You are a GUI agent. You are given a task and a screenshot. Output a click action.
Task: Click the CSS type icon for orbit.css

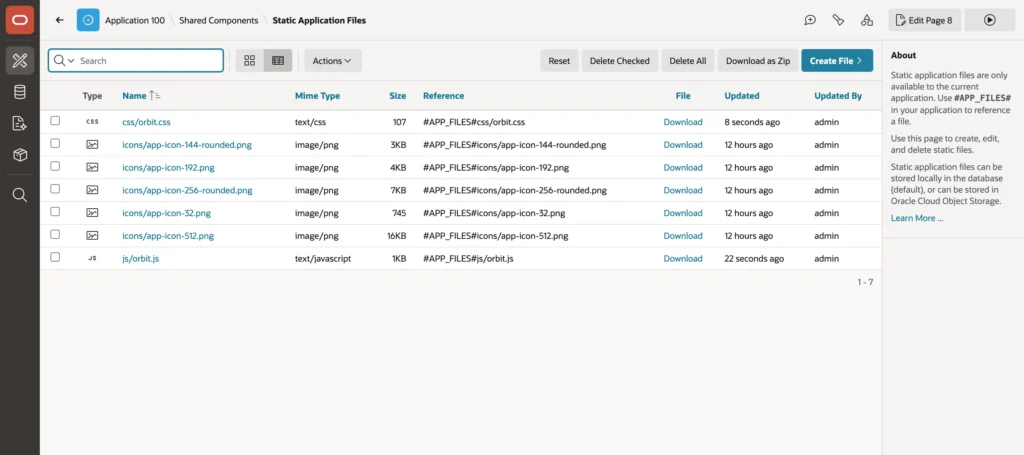click(92, 122)
